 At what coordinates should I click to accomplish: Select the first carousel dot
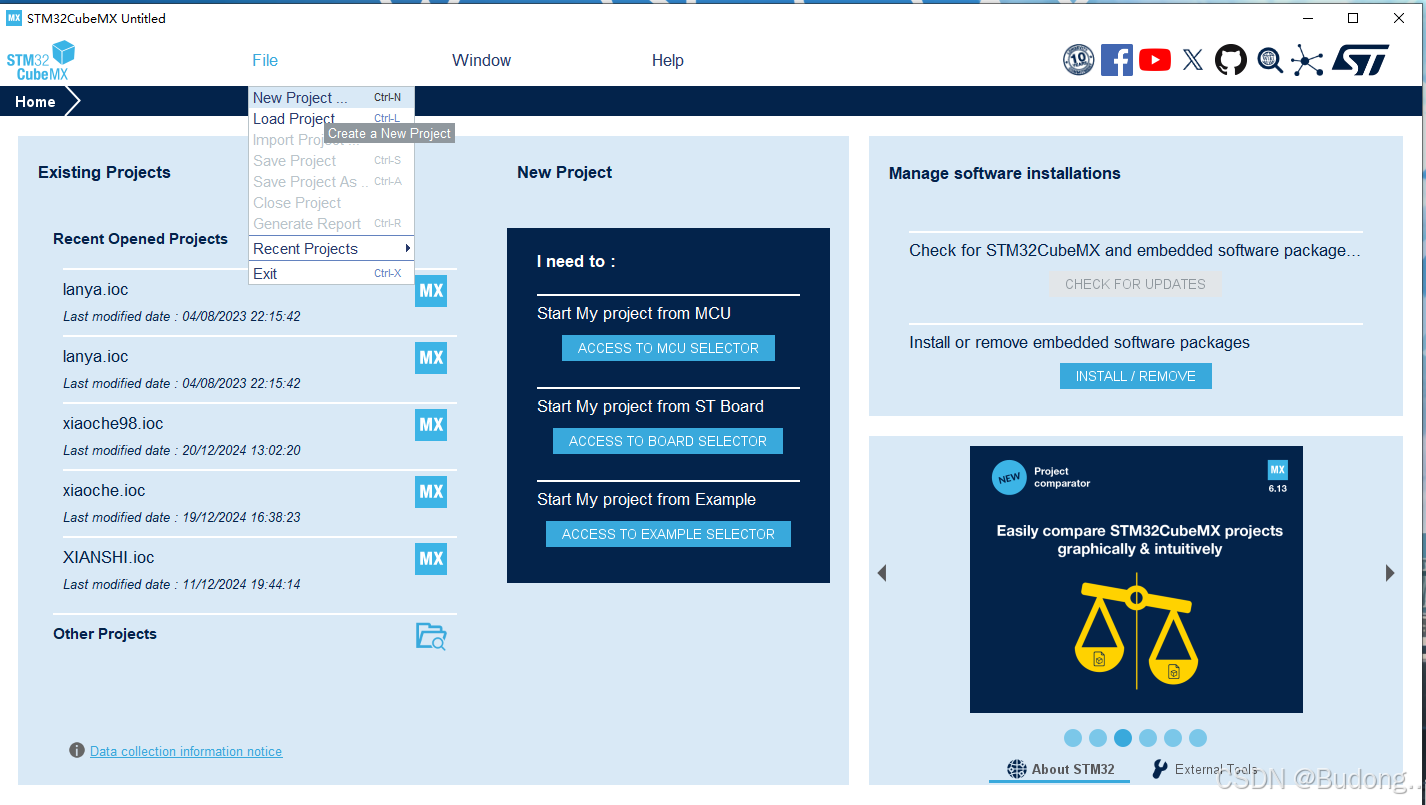point(1073,738)
